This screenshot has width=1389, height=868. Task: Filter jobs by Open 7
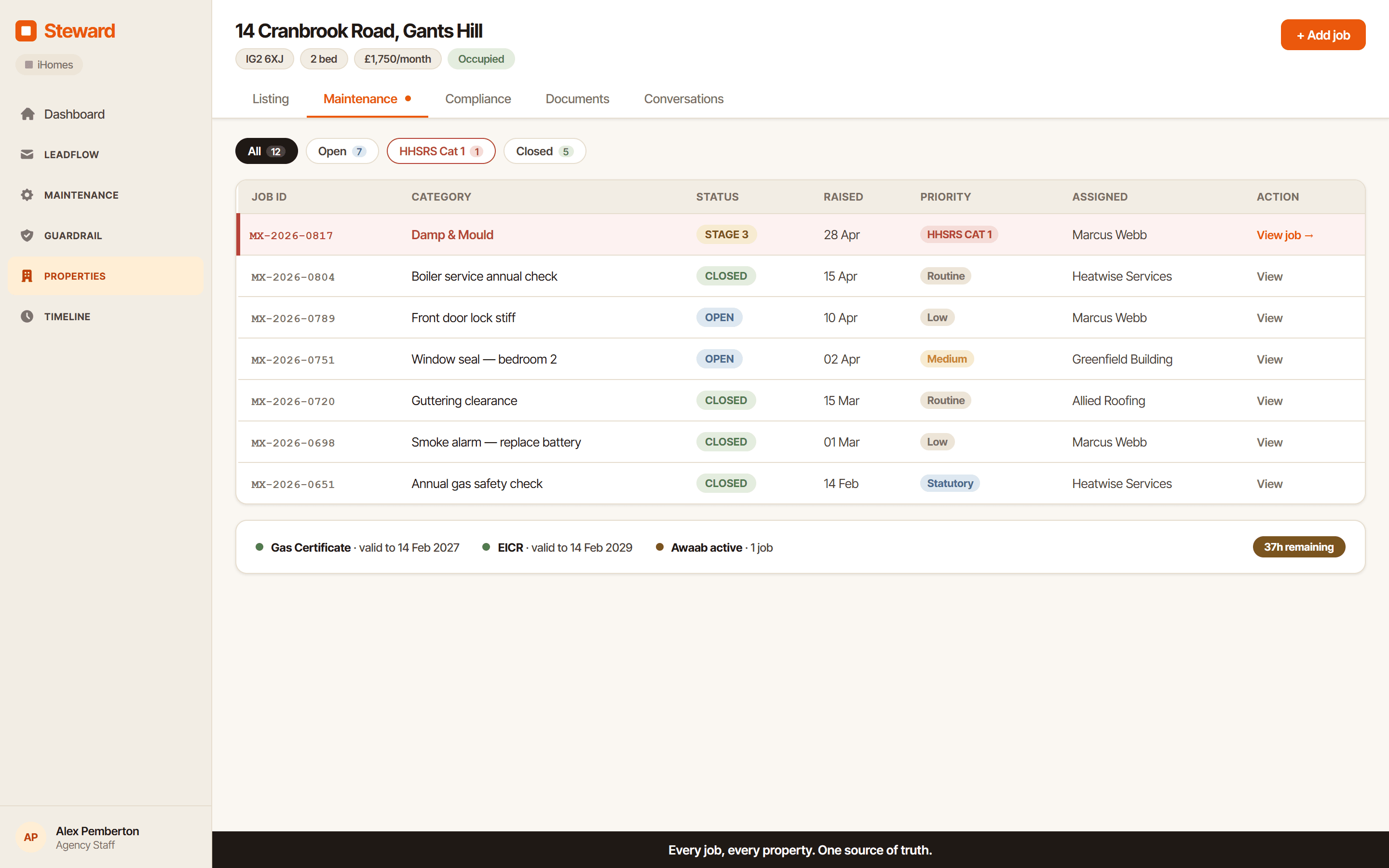342,151
